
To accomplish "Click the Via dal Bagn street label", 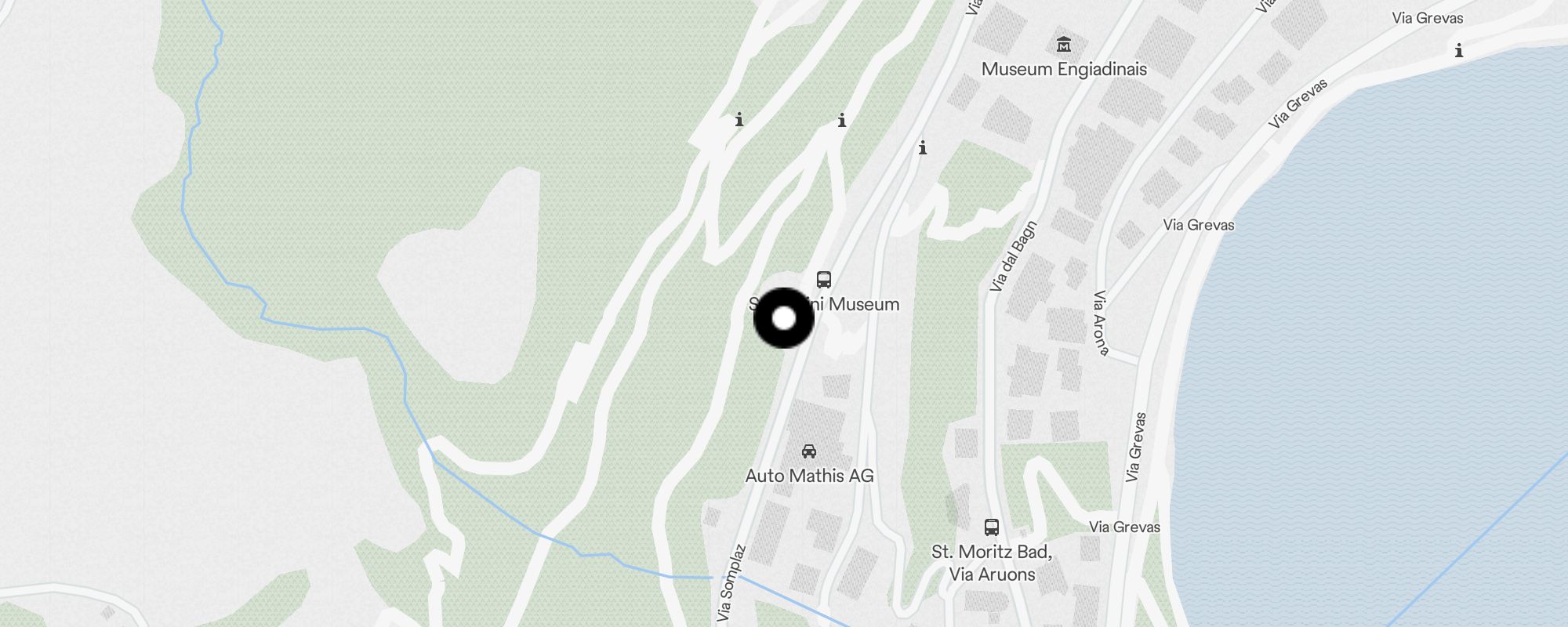I will (x=1014, y=256).
